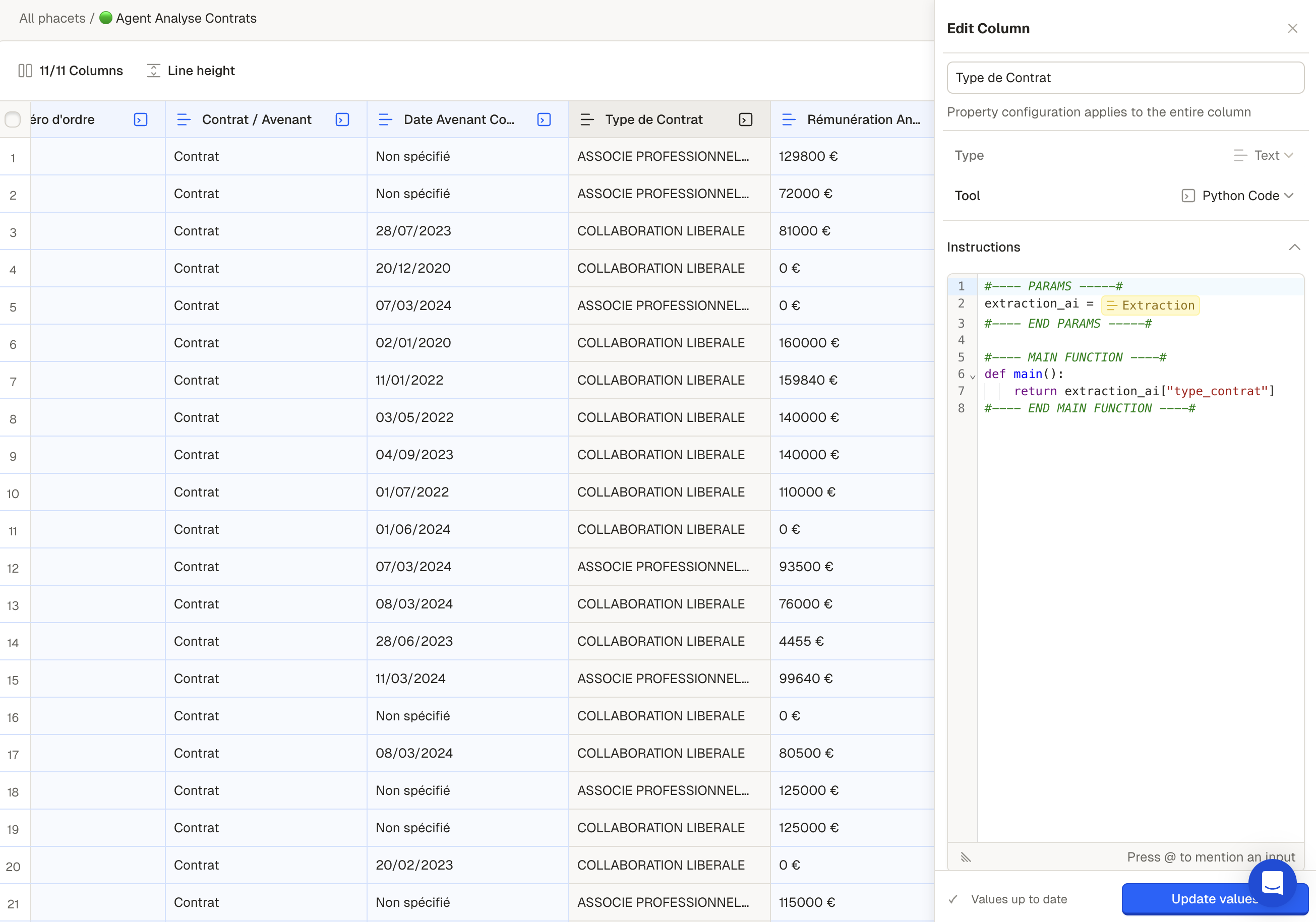
Task: Click the 160000 € remuneration cell
Action: coord(852,343)
